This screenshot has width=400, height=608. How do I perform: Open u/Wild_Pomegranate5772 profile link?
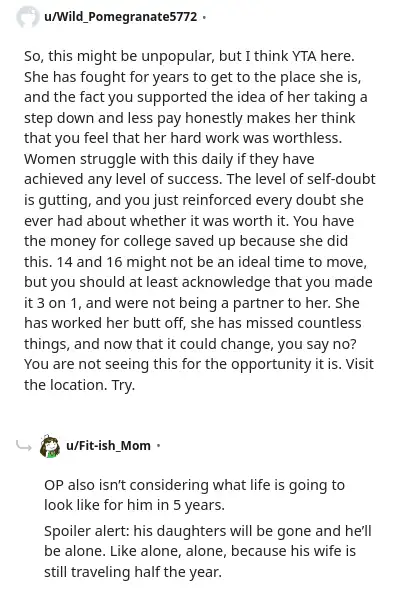coord(121,17)
